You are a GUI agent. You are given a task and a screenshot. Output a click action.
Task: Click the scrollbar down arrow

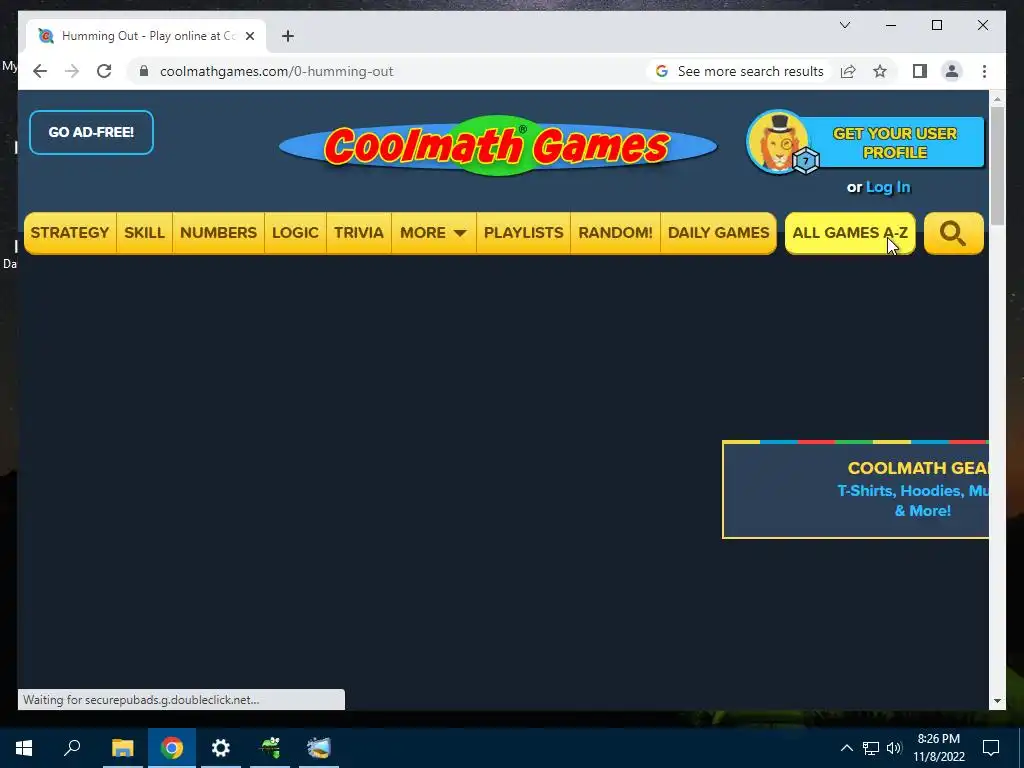pyautogui.click(x=997, y=701)
